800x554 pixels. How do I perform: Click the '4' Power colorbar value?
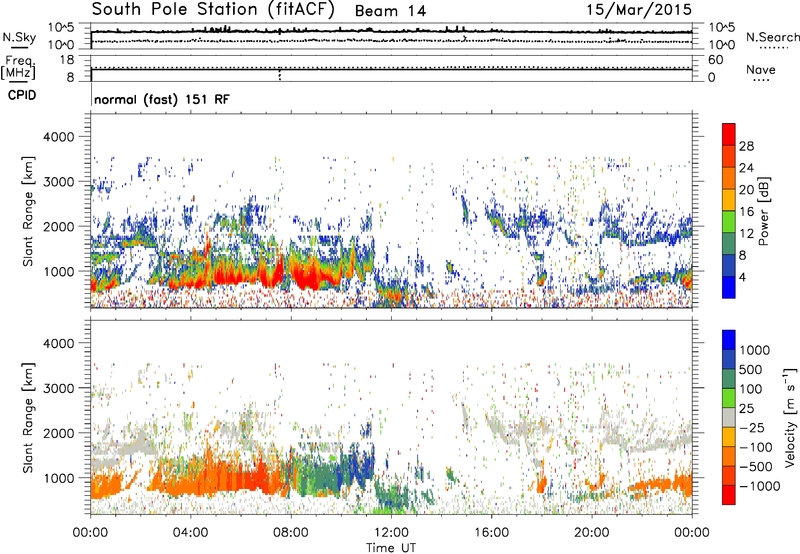point(743,277)
